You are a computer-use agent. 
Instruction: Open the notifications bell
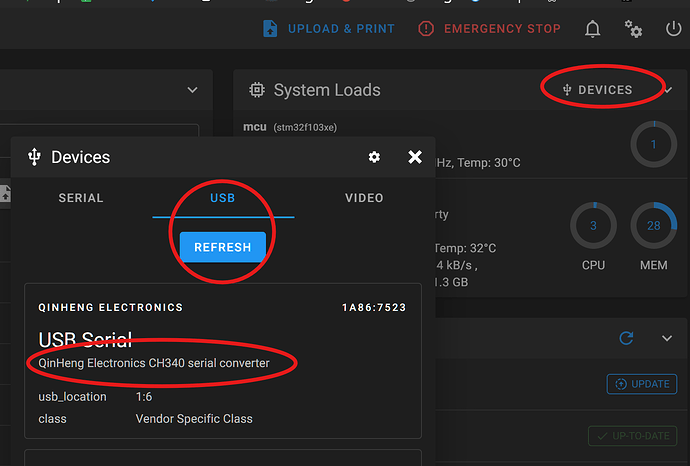(x=593, y=29)
